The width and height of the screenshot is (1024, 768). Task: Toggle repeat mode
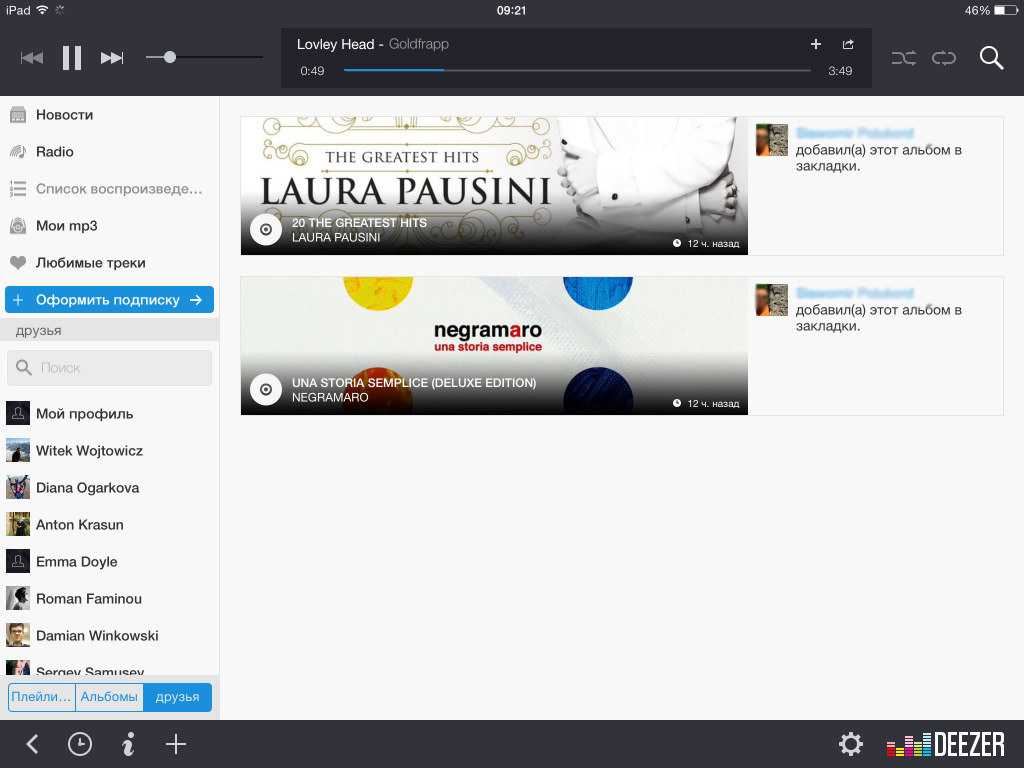tap(944, 58)
